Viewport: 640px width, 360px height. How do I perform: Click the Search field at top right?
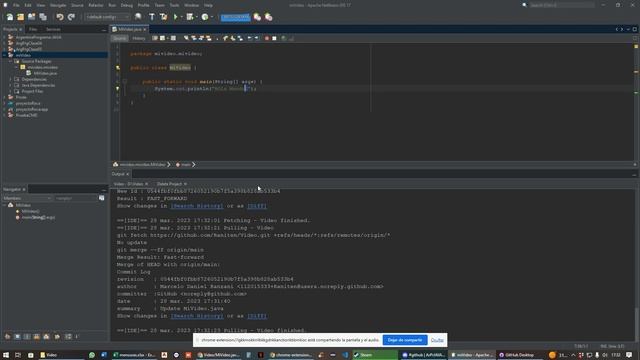(x=562, y=5)
